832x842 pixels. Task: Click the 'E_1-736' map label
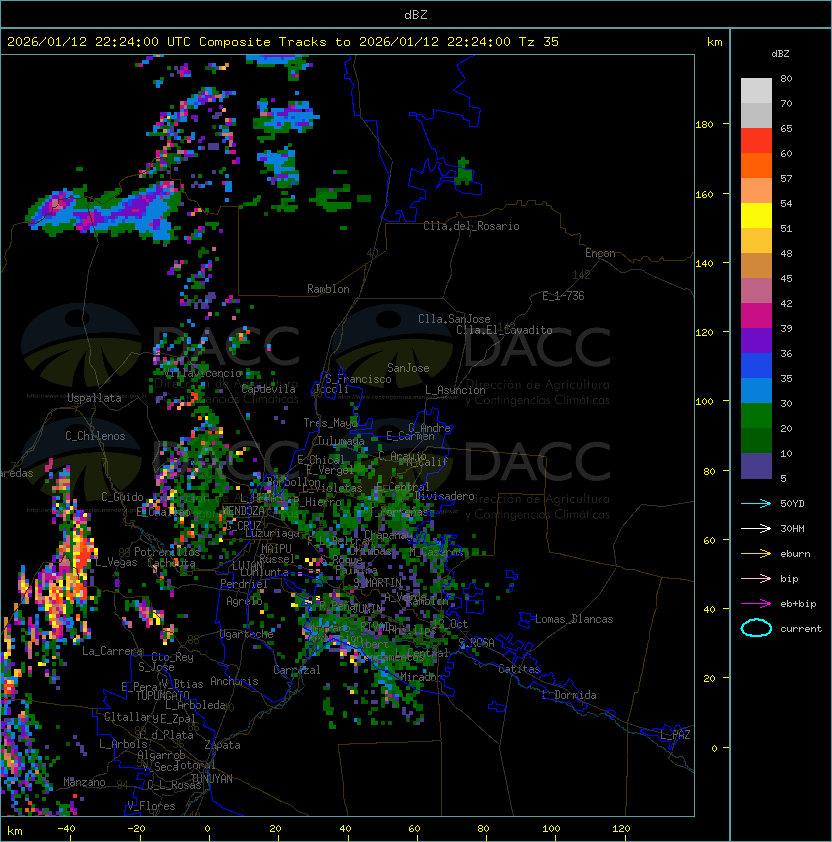[563, 296]
